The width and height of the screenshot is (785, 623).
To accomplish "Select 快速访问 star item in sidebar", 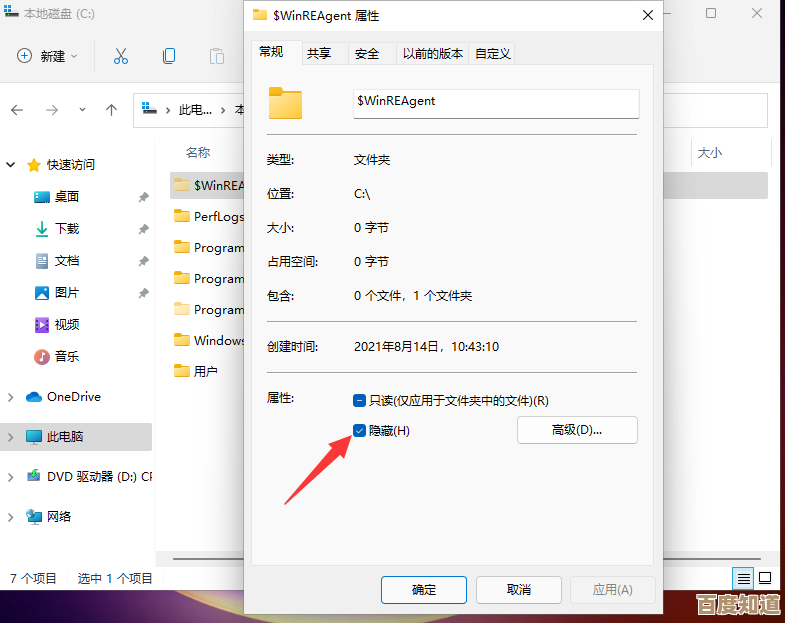I will [x=61, y=165].
